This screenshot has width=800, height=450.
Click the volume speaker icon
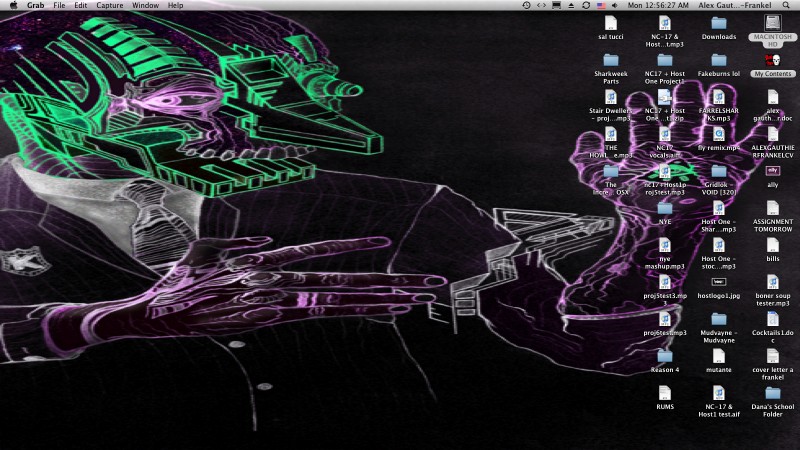click(x=615, y=5)
